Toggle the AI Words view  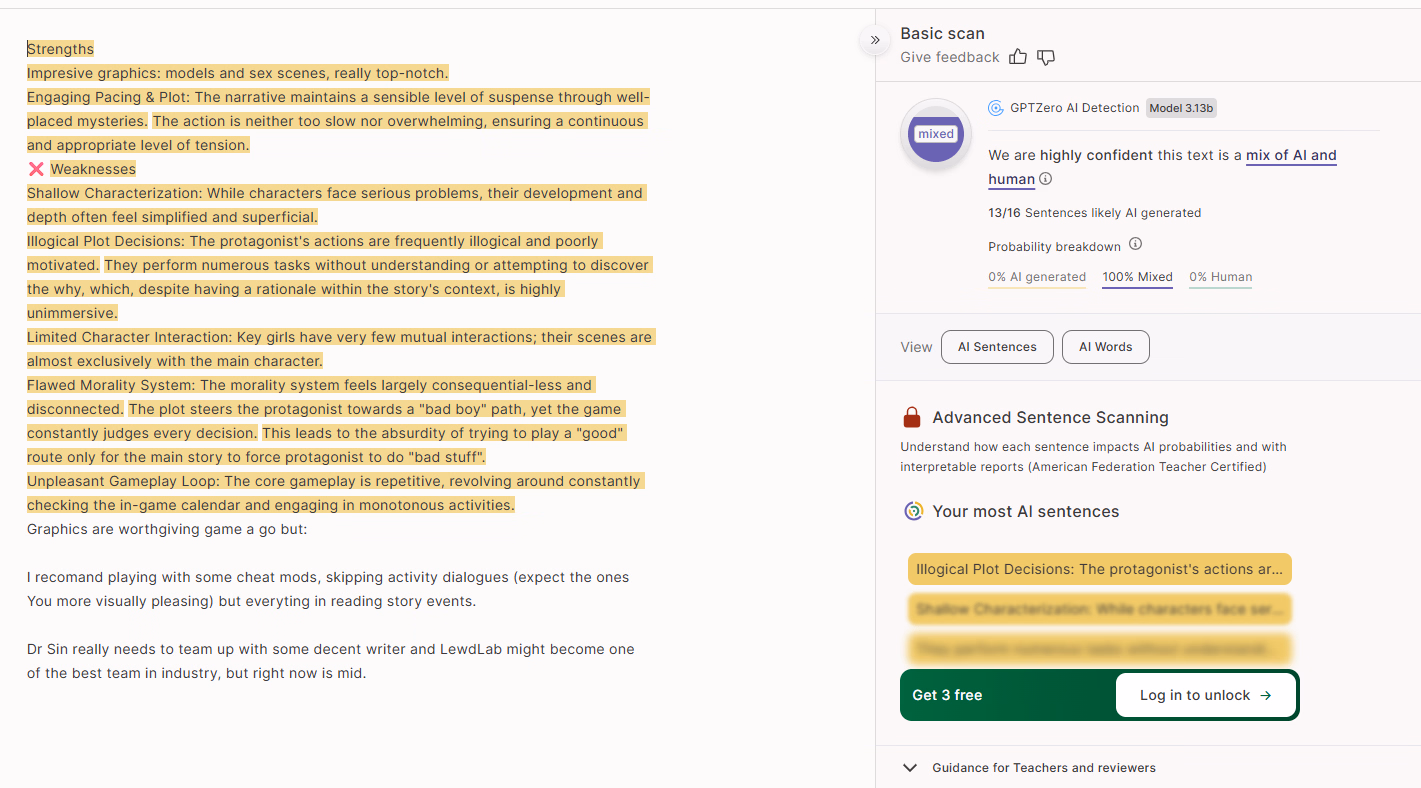pos(1105,347)
